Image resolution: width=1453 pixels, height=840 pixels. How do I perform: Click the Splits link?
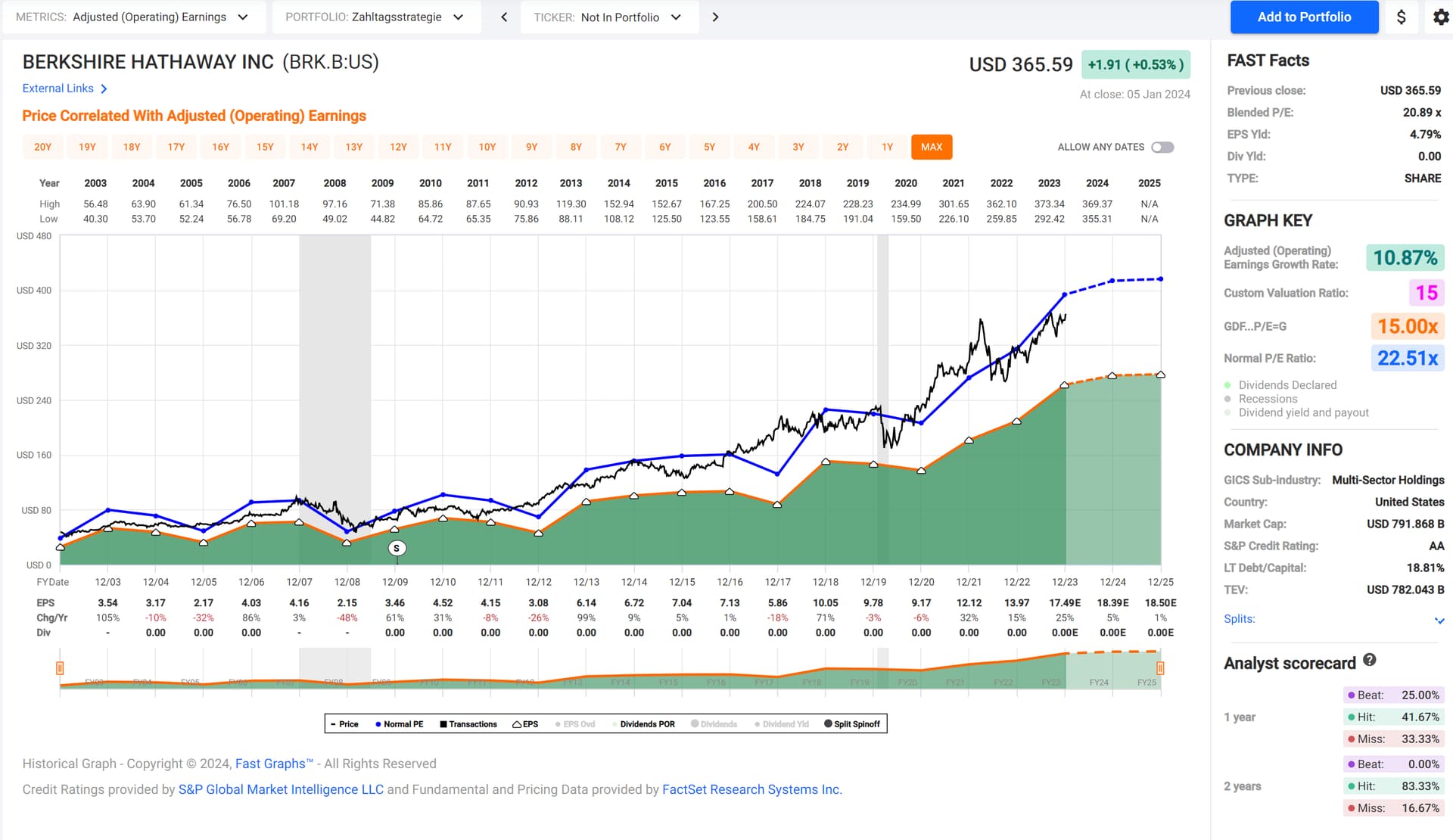(1239, 619)
